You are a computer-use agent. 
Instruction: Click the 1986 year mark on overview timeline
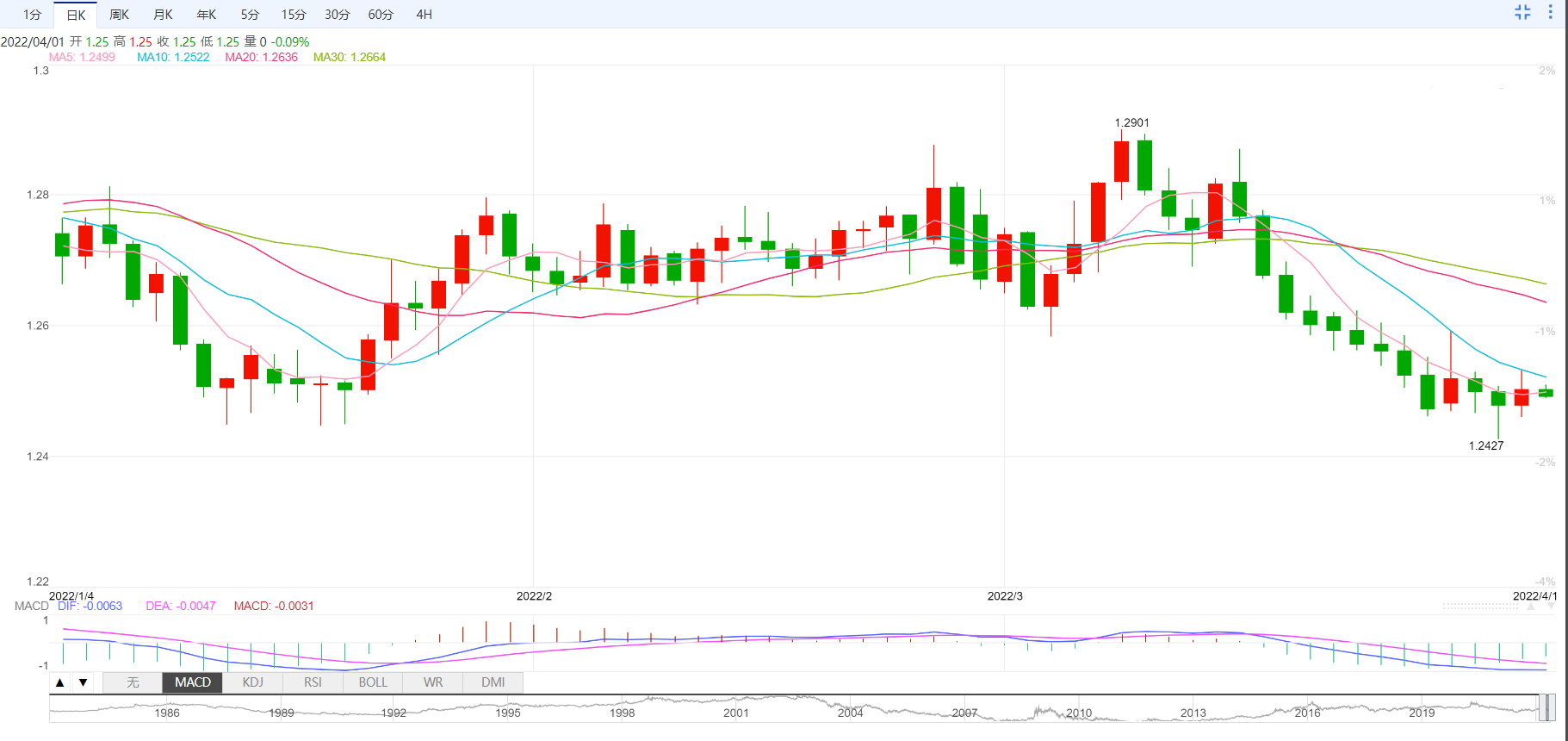pos(167,713)
